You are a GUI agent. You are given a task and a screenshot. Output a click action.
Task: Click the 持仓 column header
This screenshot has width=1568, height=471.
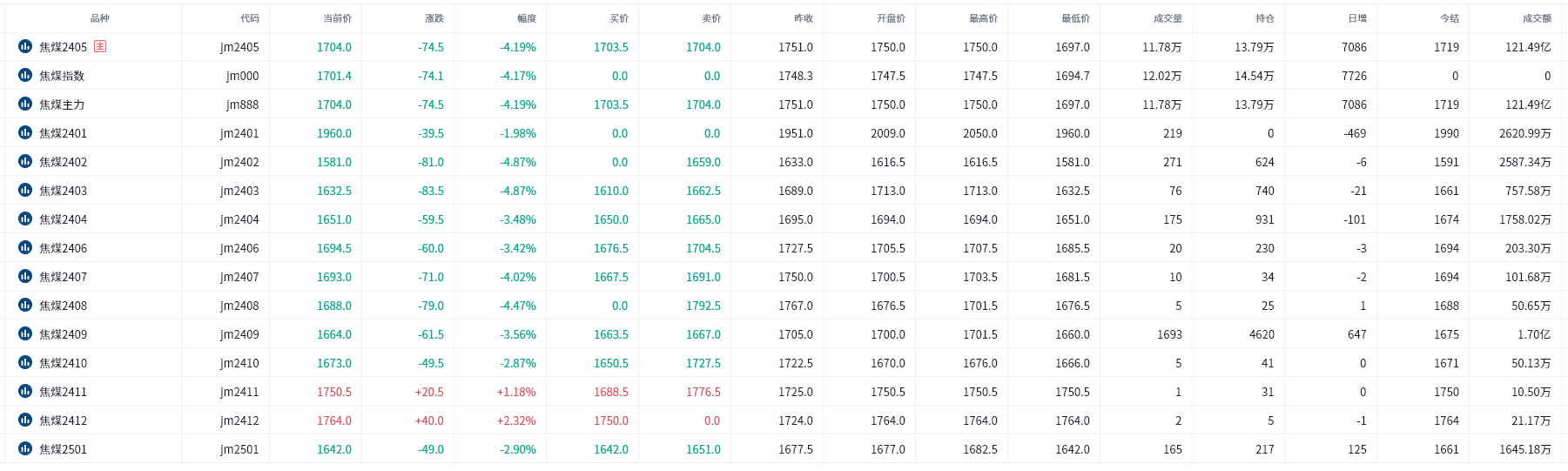coord(1264,18)
